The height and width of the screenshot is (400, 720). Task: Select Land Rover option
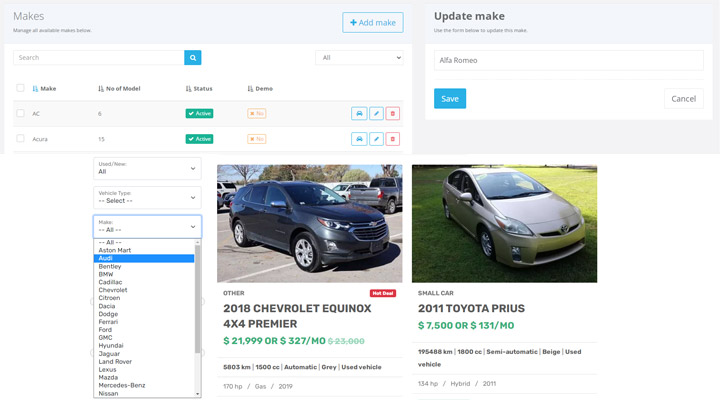(144, 361)
